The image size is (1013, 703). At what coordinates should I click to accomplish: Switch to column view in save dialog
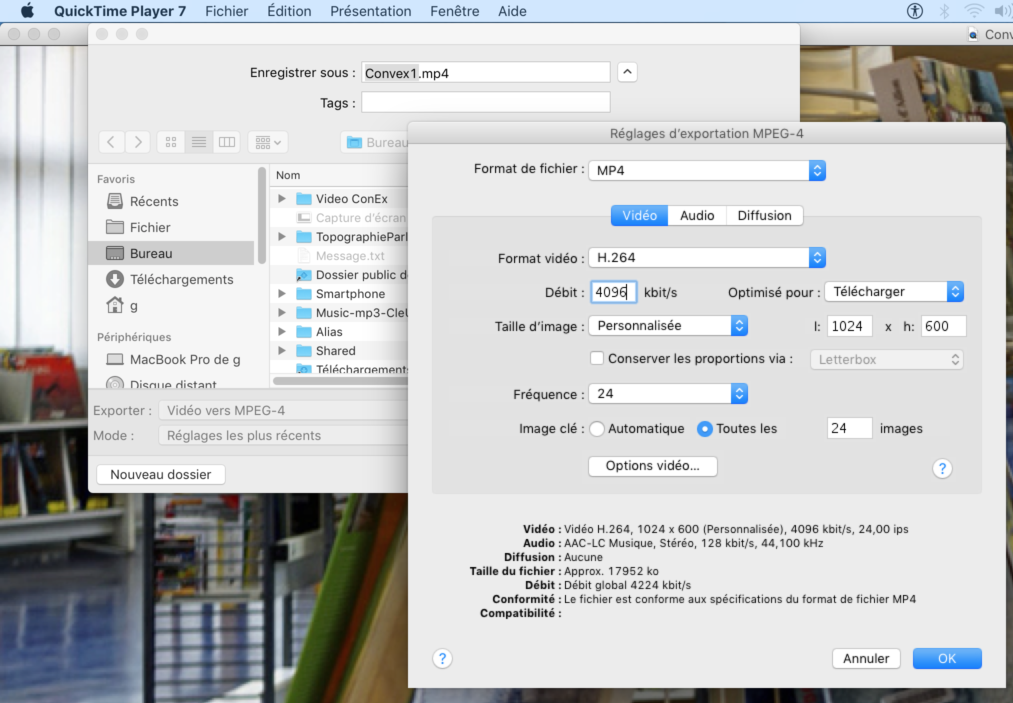[227, 142]
